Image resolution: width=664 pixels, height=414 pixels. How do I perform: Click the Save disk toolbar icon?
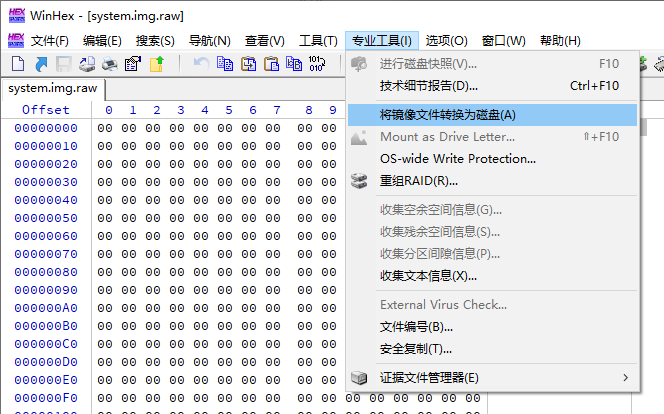(64, 64)
